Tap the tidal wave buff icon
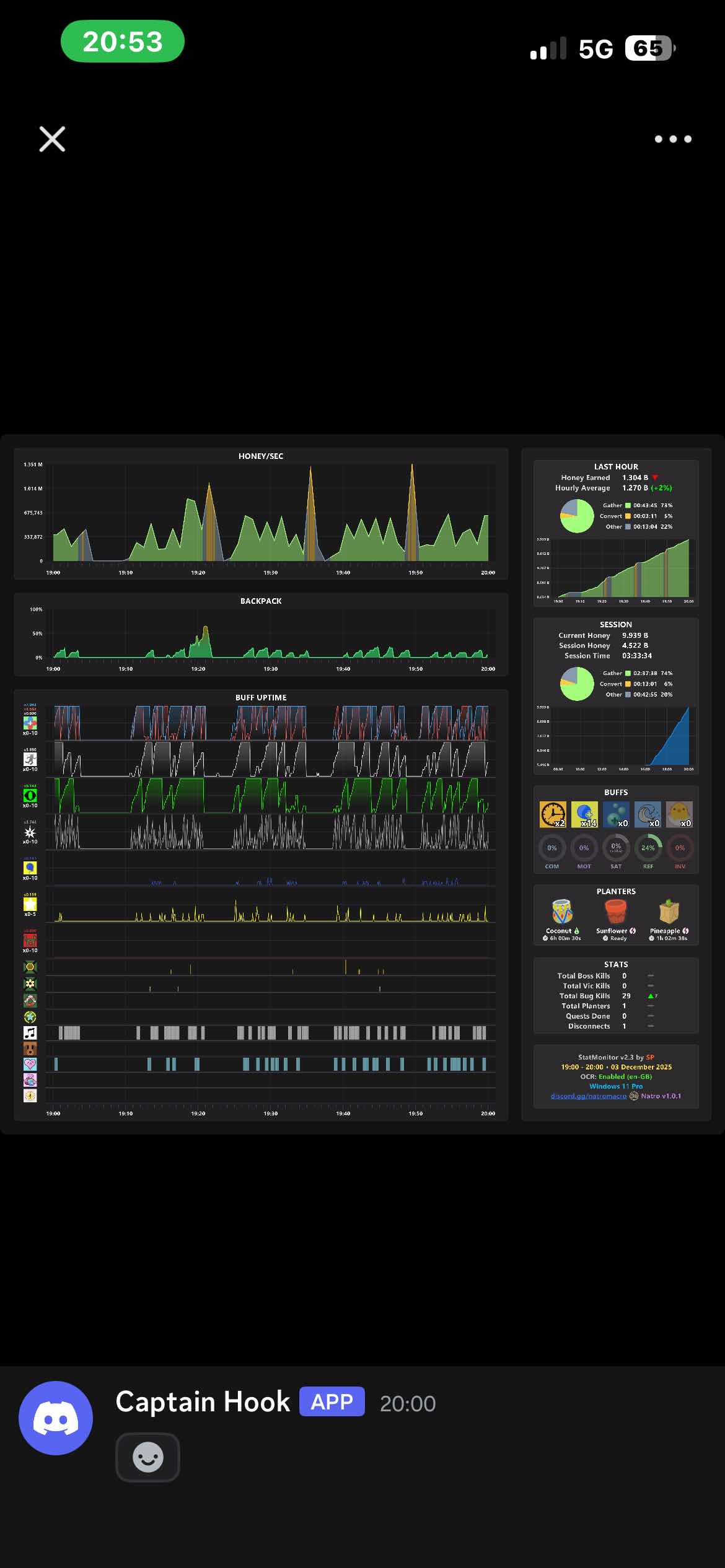 pos(648,814)
